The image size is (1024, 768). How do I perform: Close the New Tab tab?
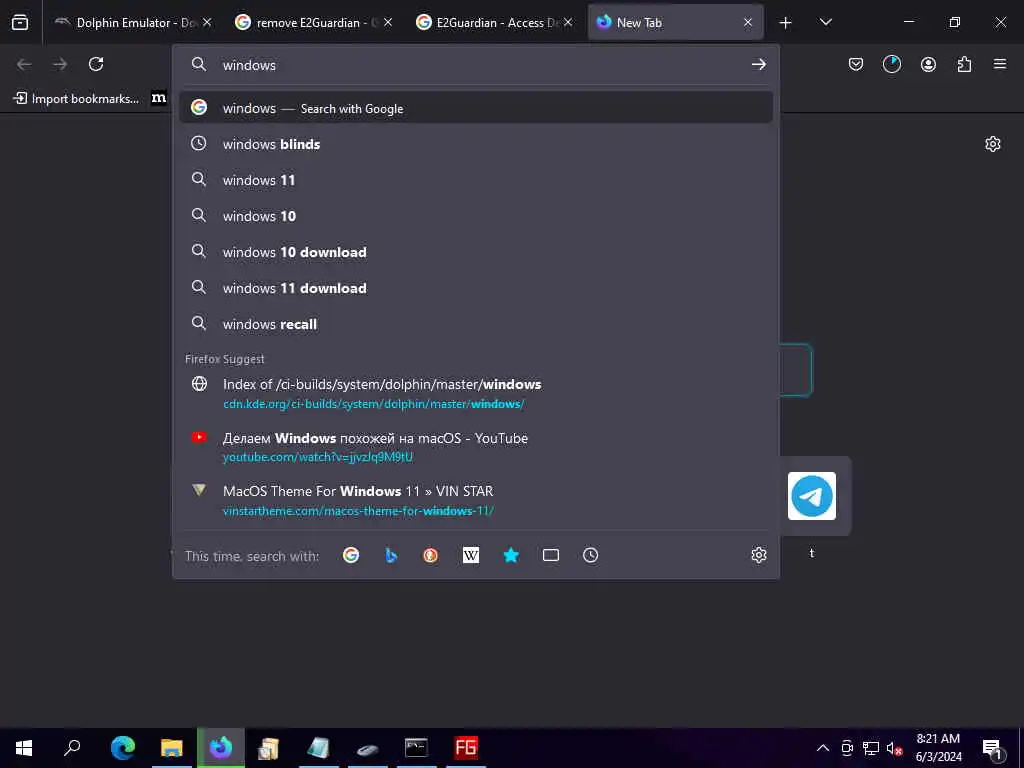(x=748, y=23)
